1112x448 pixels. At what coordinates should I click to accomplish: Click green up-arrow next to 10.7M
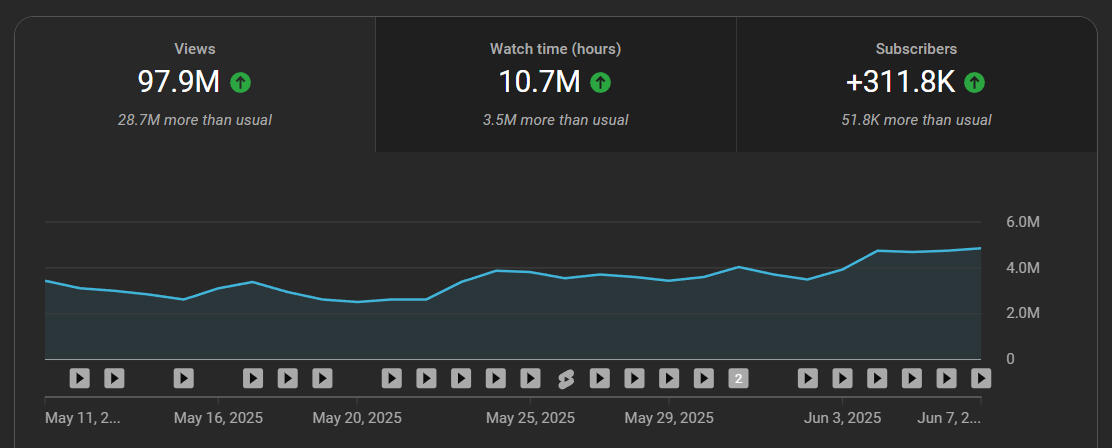pyautogui.click(x=600, y=82)
